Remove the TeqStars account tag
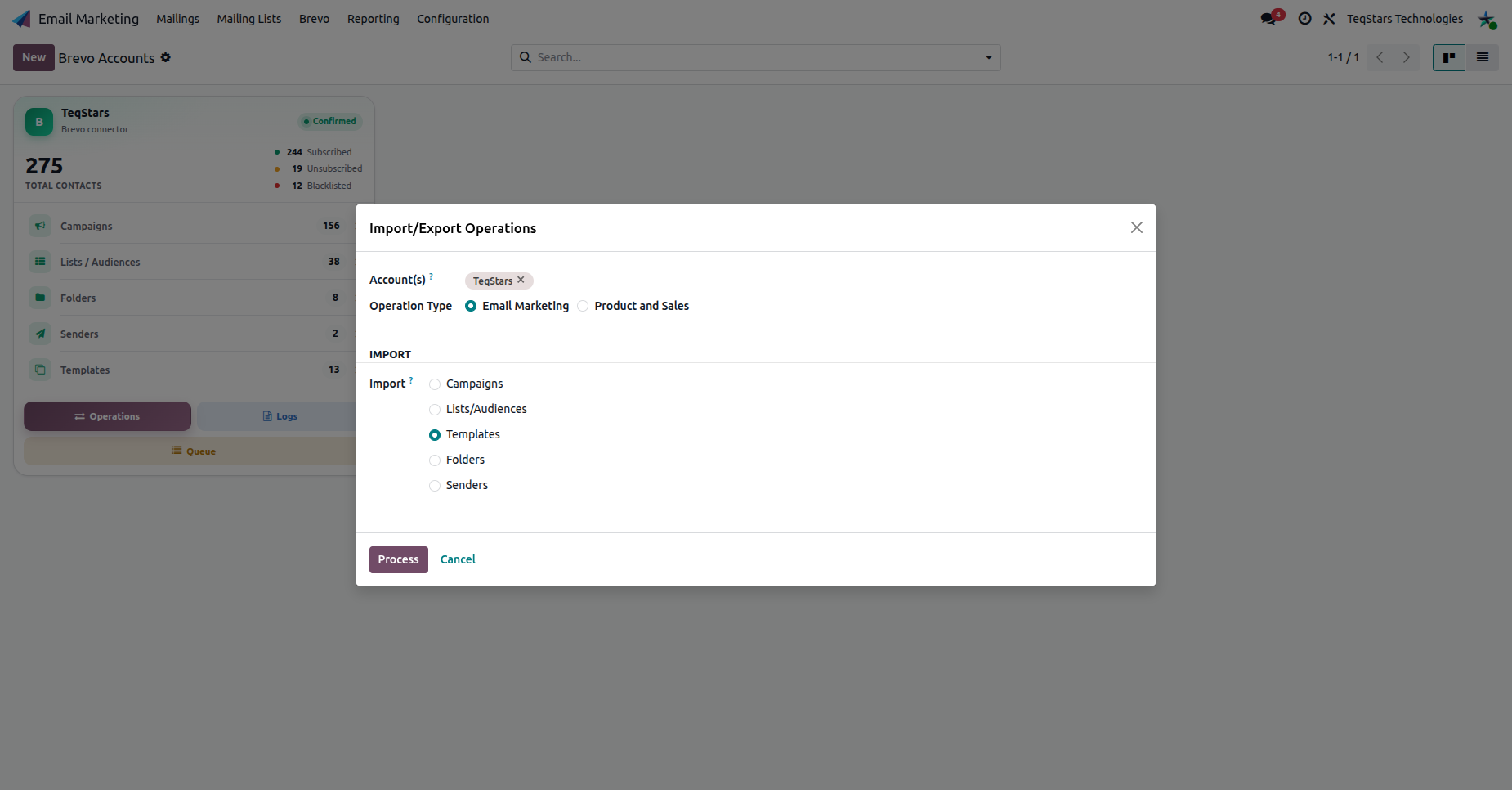1512x790 pixels. pos(521,280)
